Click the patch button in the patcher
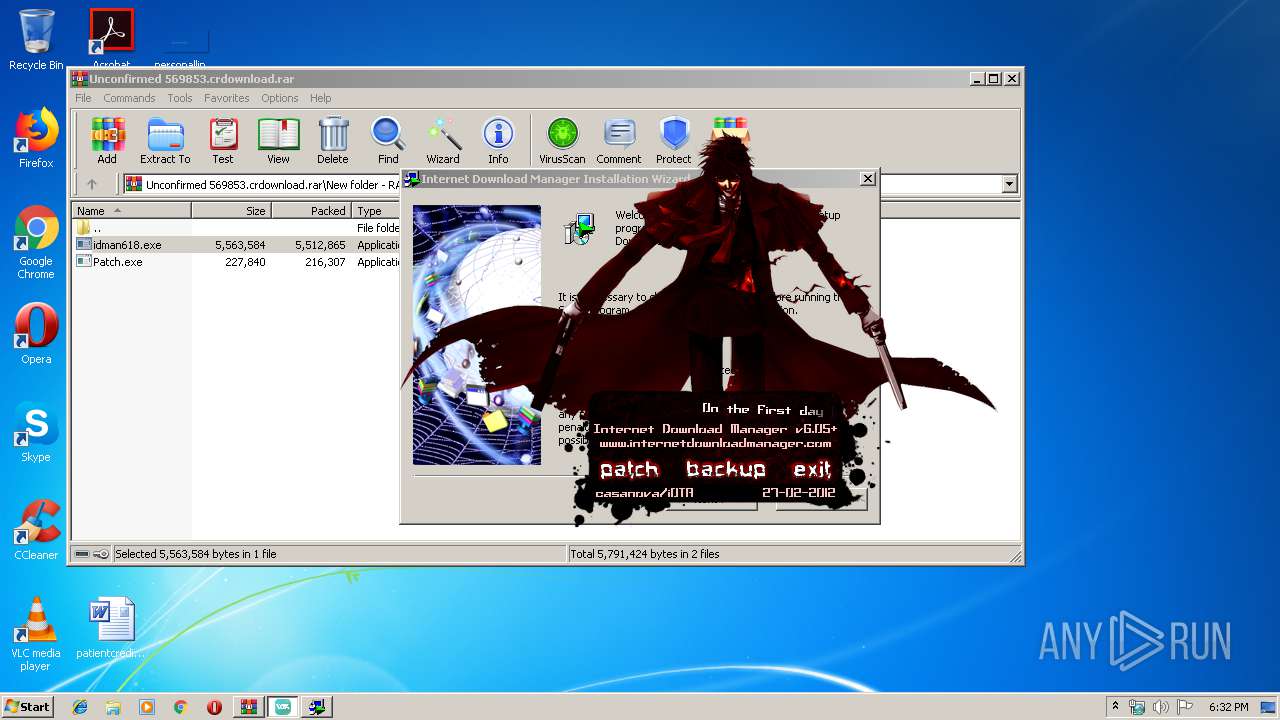The height and width of the screenshot is (720, 1280). pos(629,469)
